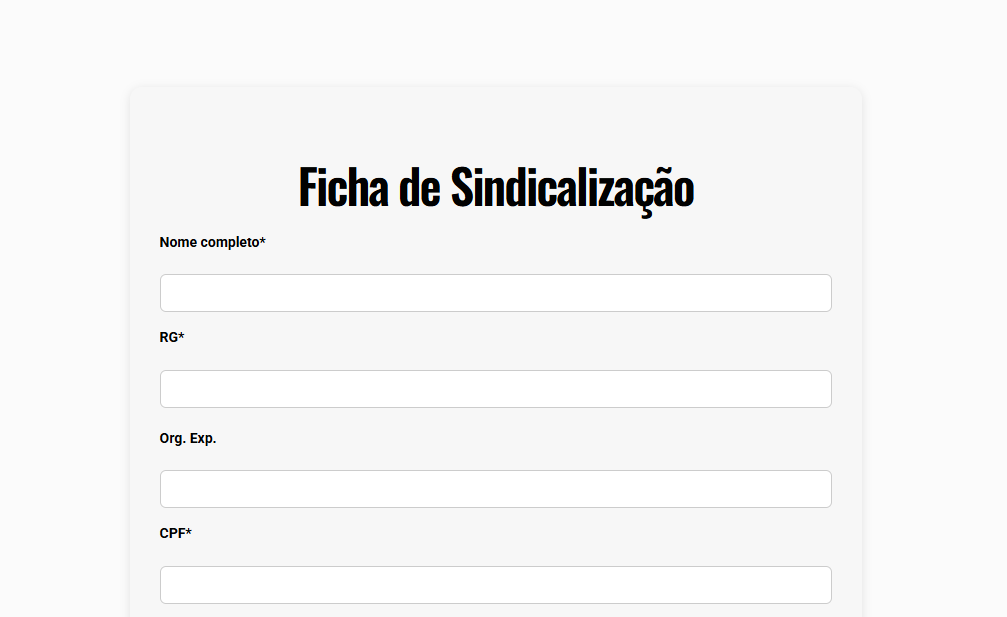Click the "Nome completo*" field label
1007x617 pixels.
click(213, 242)
